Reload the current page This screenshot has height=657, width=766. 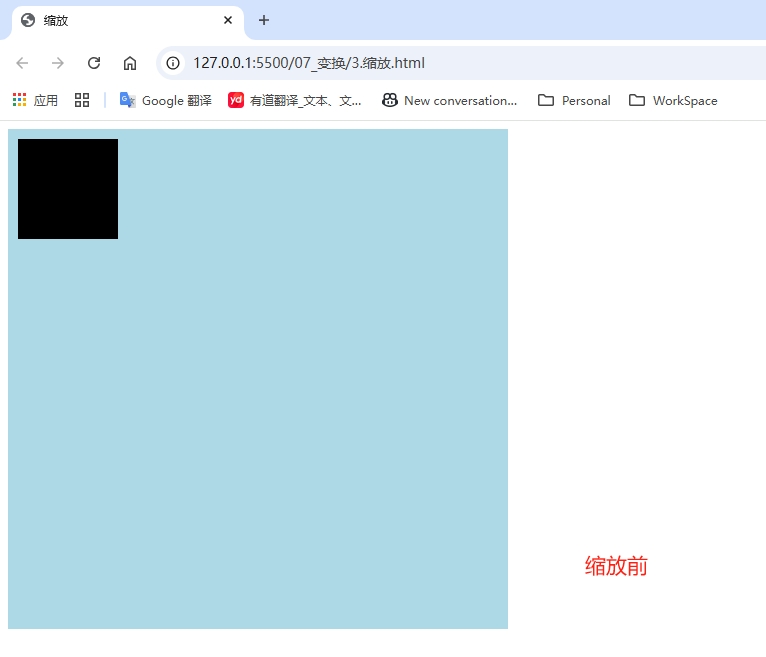point(94,63)
